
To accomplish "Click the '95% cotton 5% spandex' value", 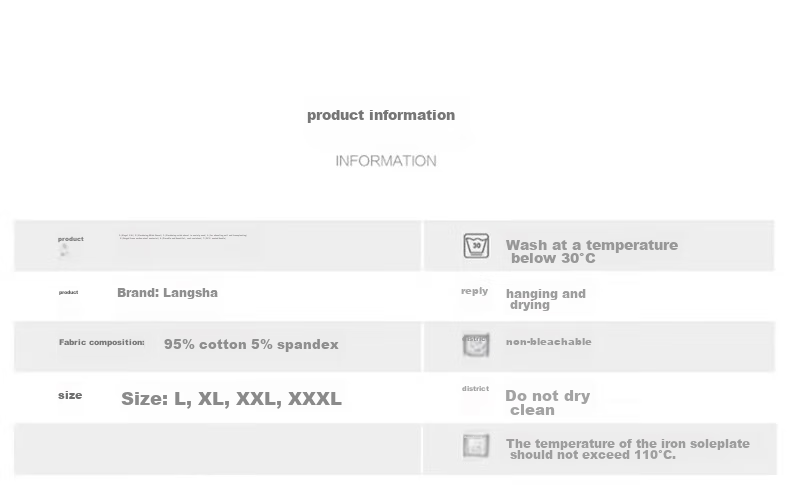I will click(251, 345).
